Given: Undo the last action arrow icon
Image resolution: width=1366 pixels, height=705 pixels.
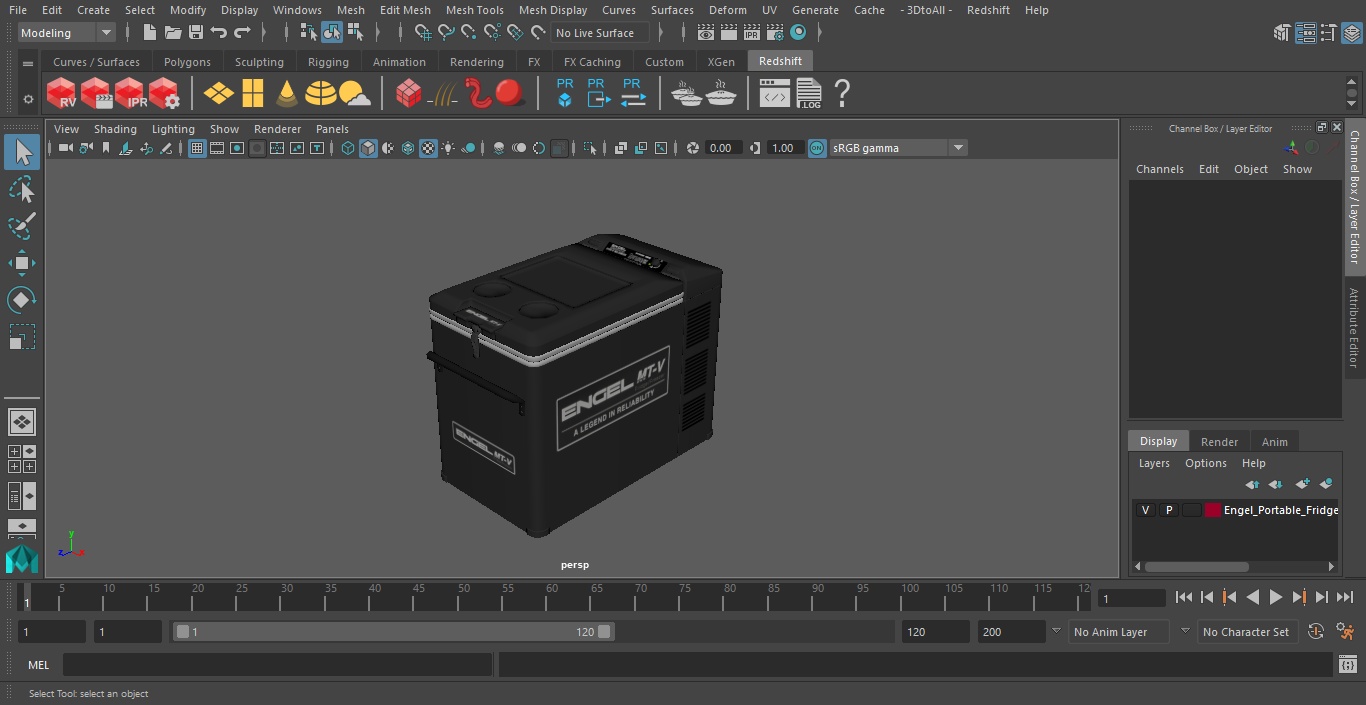Looking at the screenshot, I should pos(218,33).
